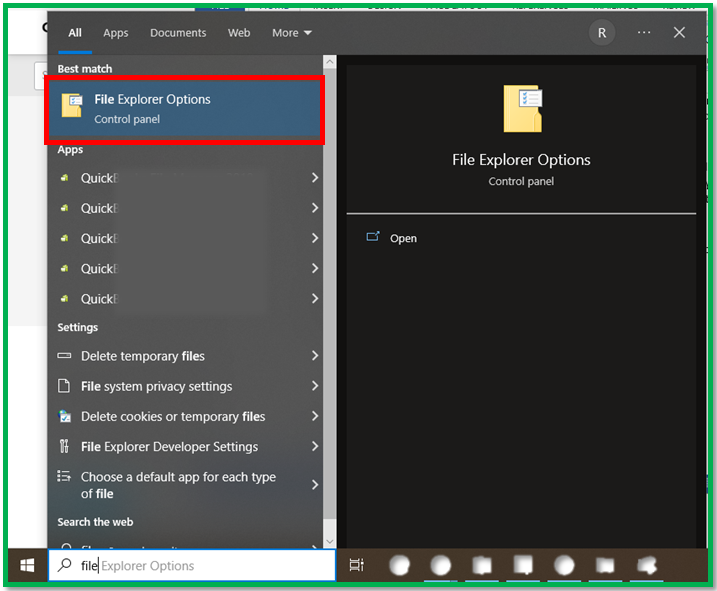Click the icon beside Delete cookies or temporary files

pyautogui.click(x=64, y=416)
